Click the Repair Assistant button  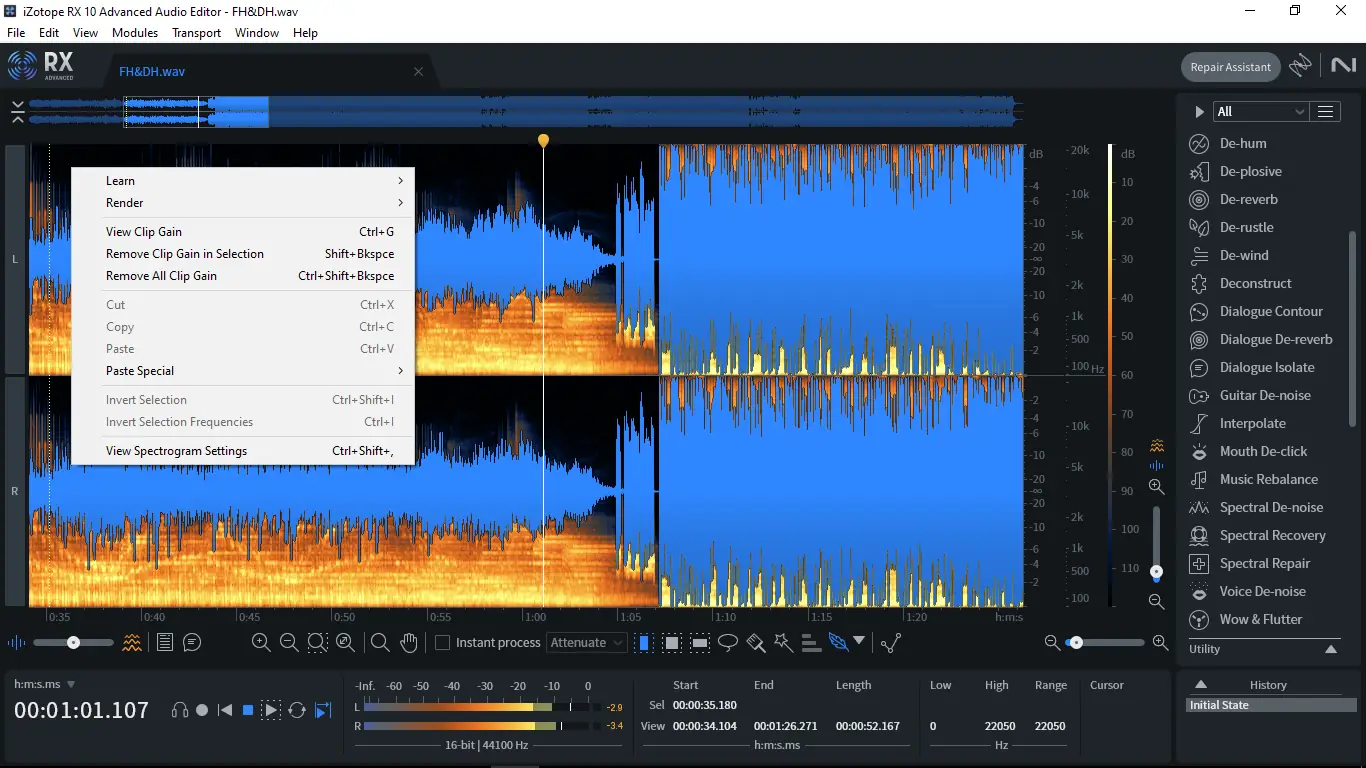pyautogui.click(x=1230, y=67)
